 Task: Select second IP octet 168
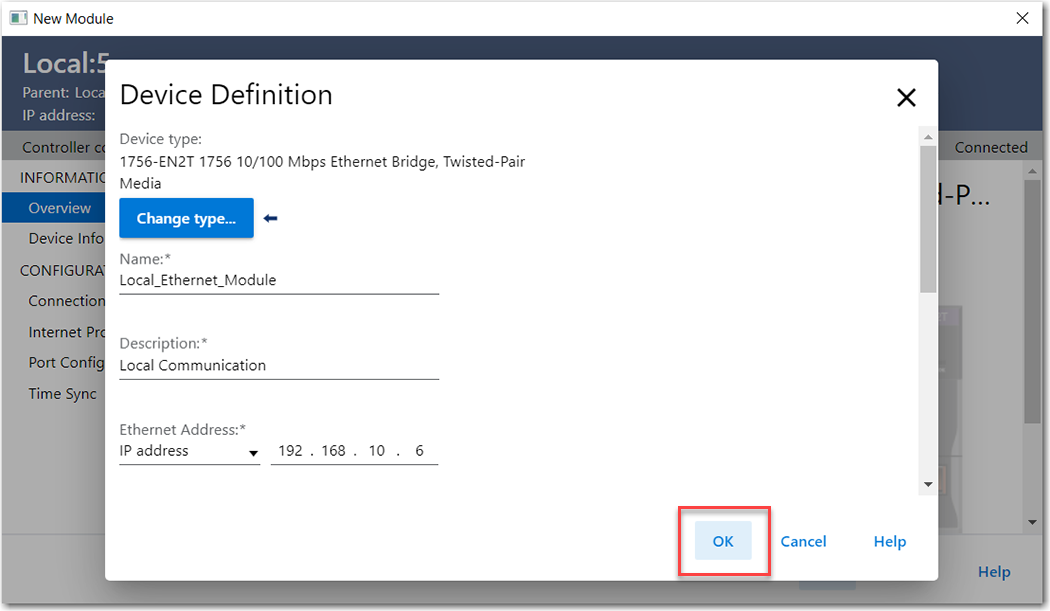333,451
